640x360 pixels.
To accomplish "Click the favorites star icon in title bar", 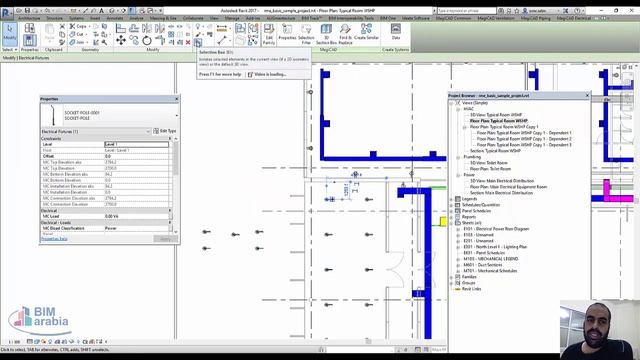I will [x=517, y=11].
